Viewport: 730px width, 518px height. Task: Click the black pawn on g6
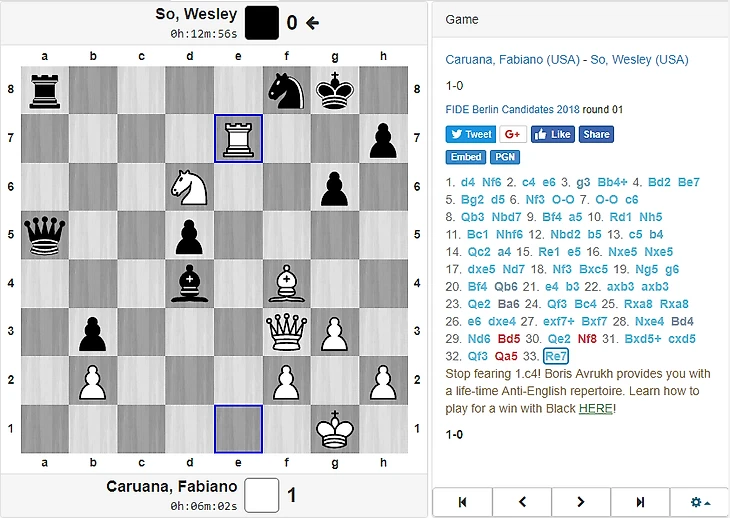335,187
